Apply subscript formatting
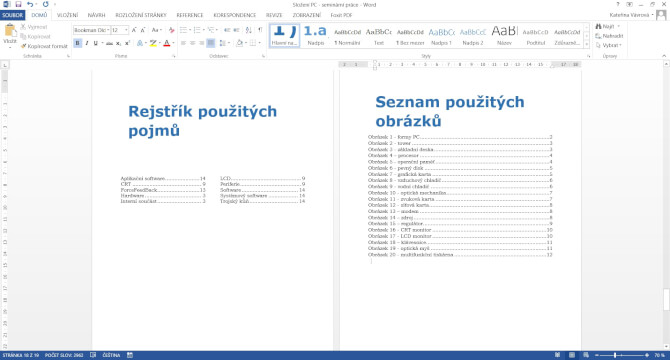670x360 pixels. tap(118, 43)
